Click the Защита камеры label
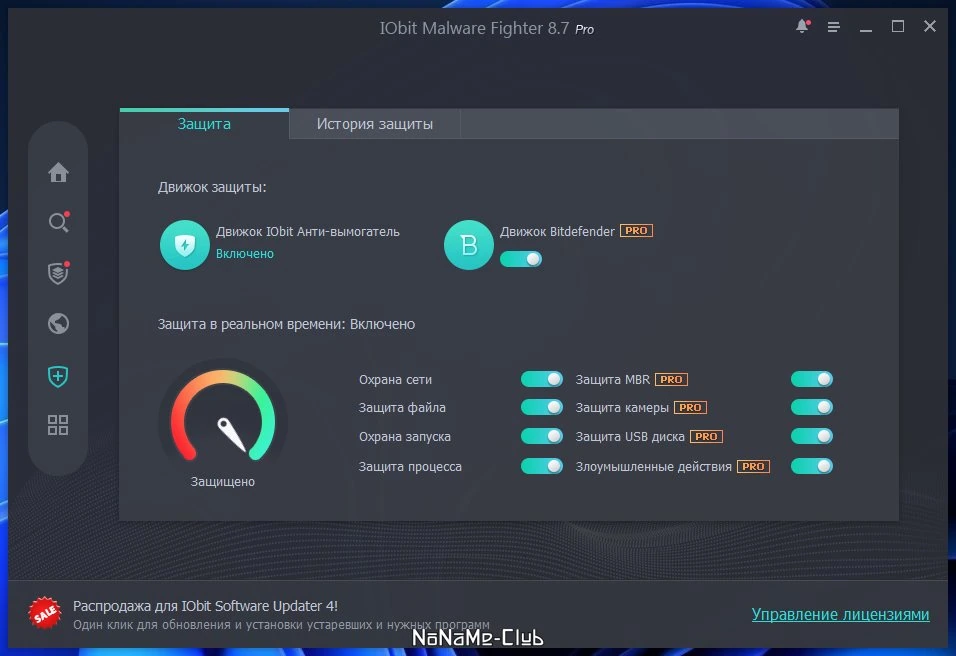This screenshot has height=656, width=956. (622, 407)
